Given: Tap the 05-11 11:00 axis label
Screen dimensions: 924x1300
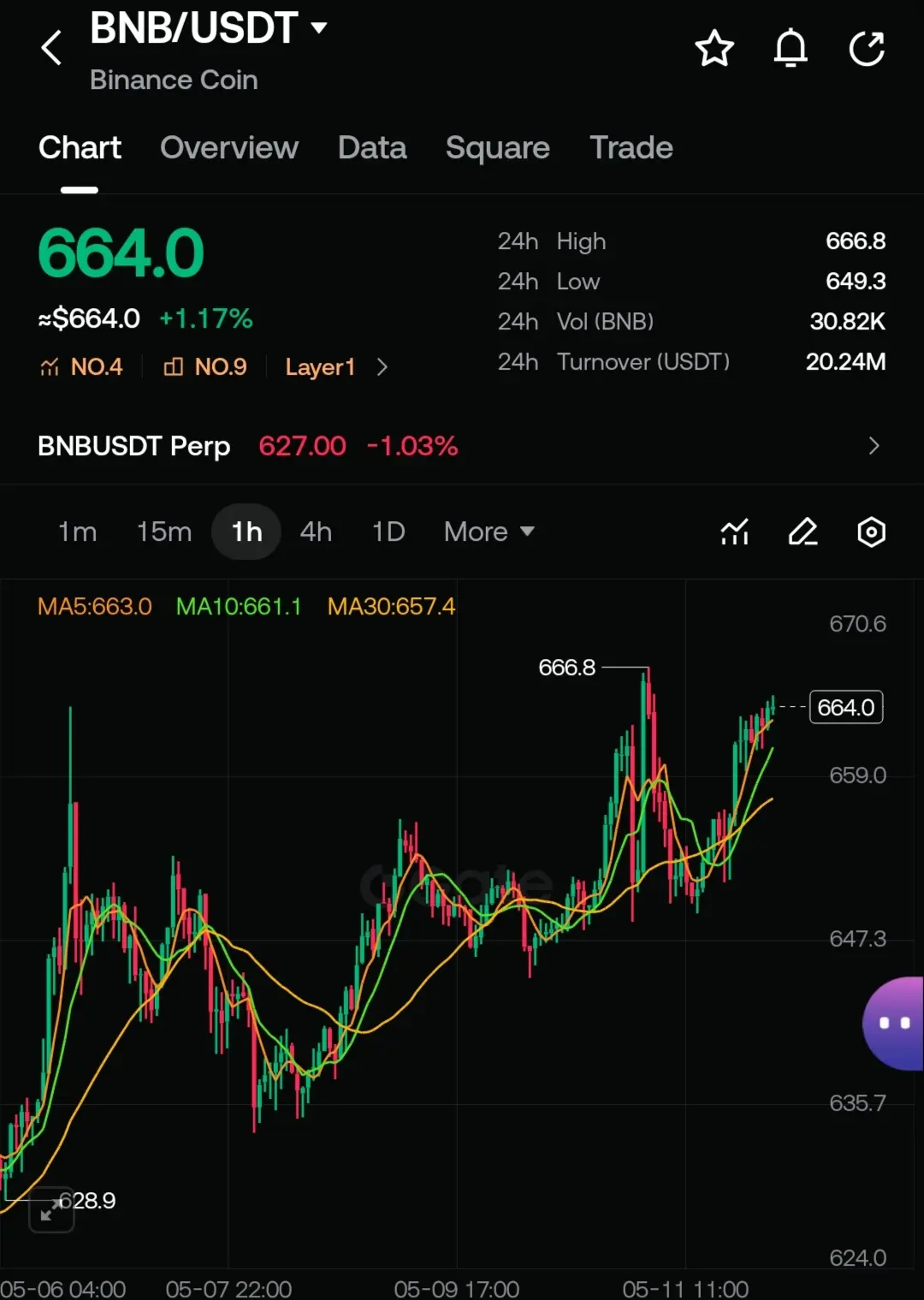Looking at the screenshot, I should pyautogui.click(x=685, y=1289).
